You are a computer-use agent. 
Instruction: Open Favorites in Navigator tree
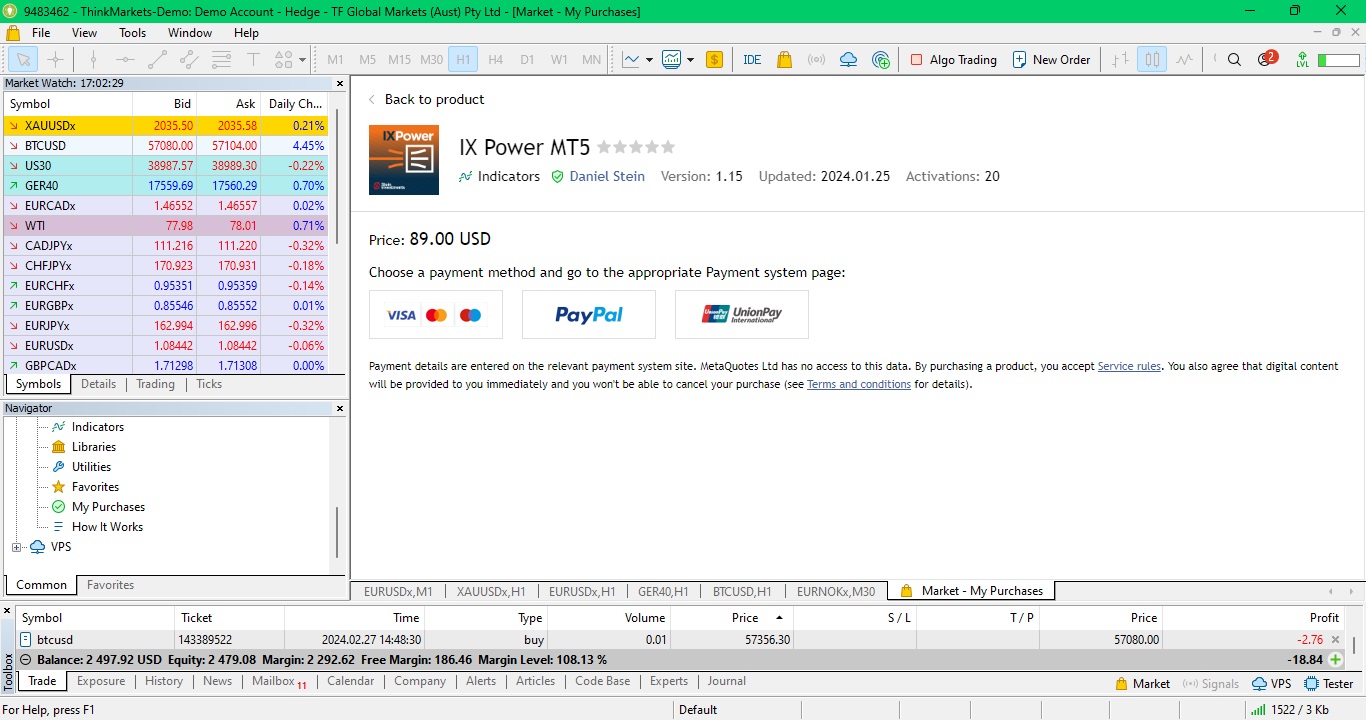coord(95,487)
